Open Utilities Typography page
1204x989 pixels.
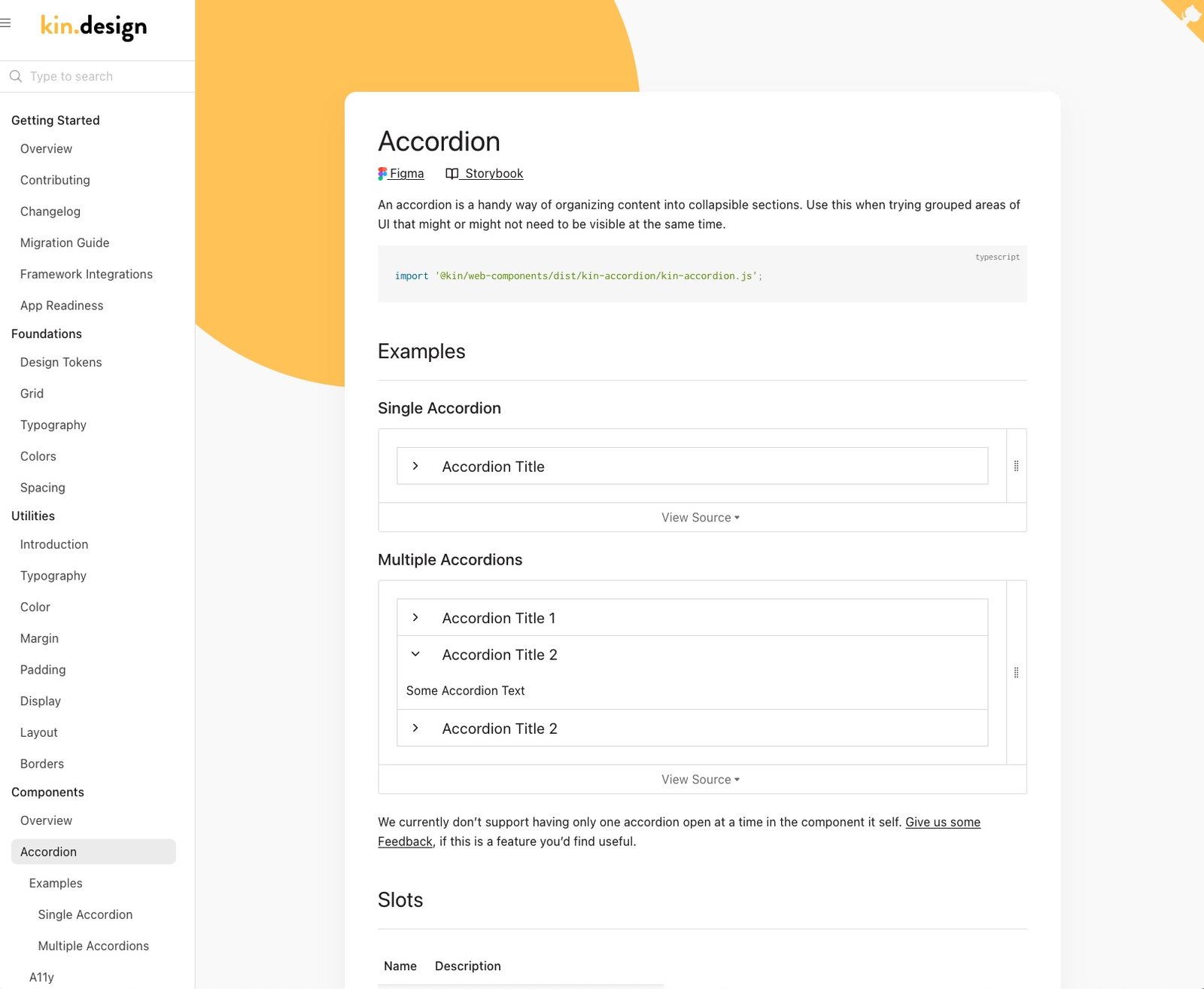pos(53,576)
